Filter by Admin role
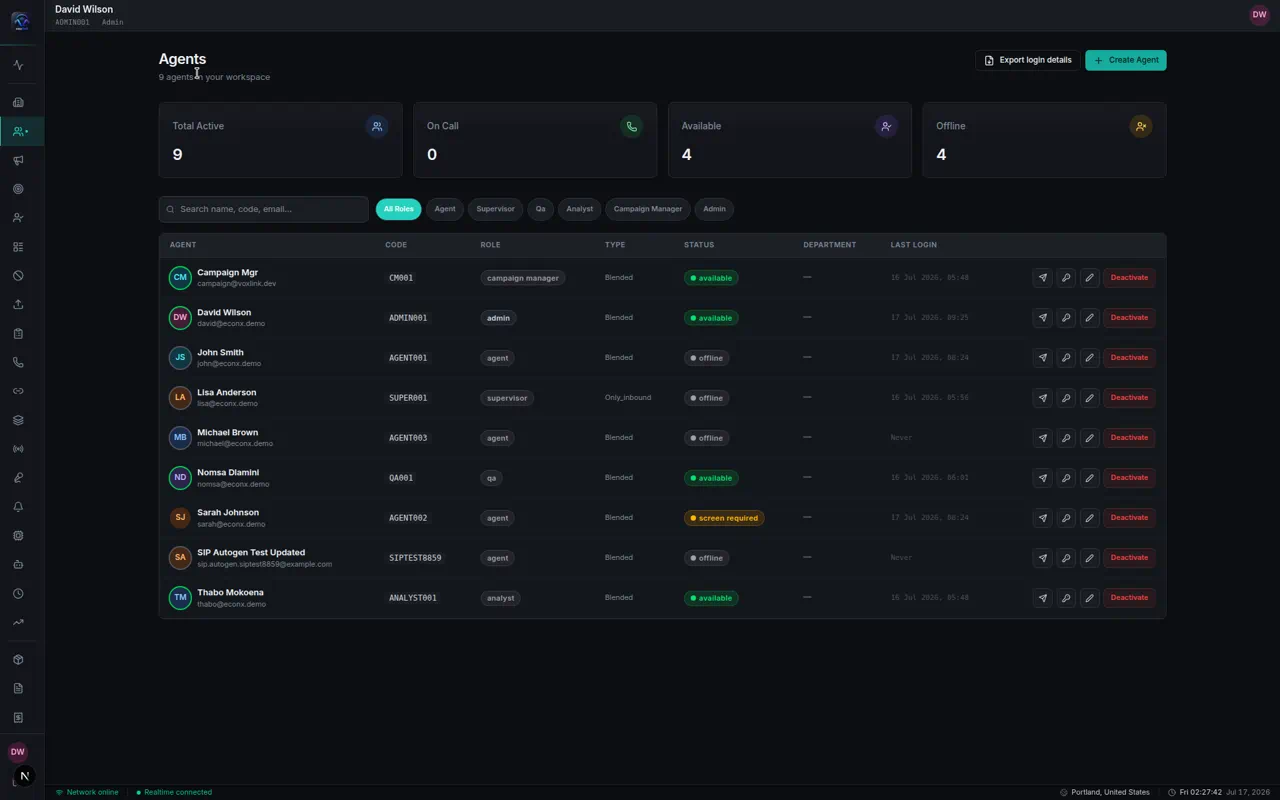Viewport: 1280px width, 800px height. click(x=714, y=209)
